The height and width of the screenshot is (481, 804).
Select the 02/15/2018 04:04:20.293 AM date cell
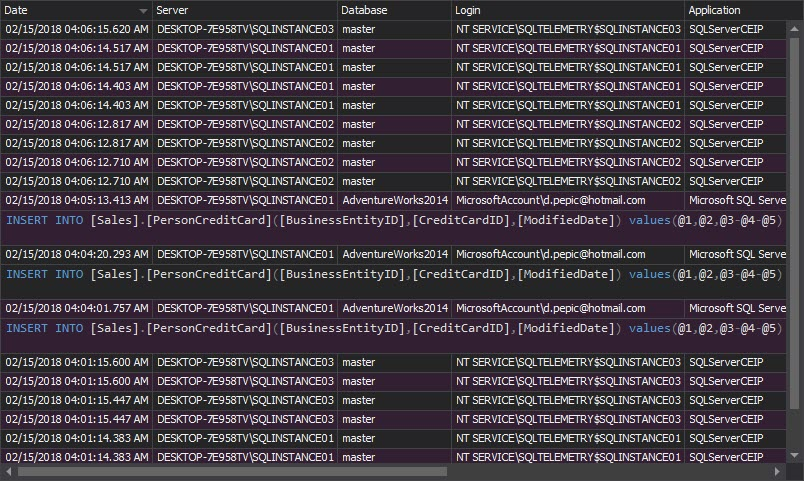[76, 254]
